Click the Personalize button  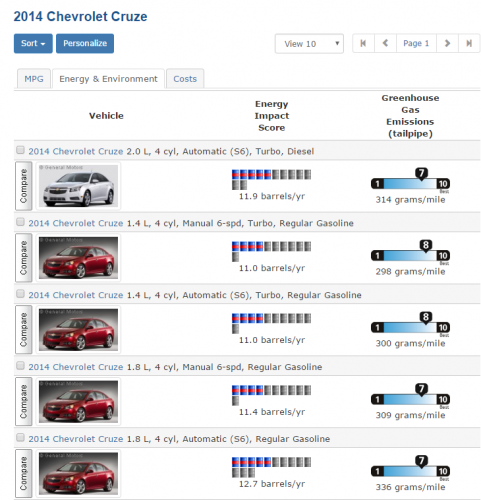(x=85, y=43)
